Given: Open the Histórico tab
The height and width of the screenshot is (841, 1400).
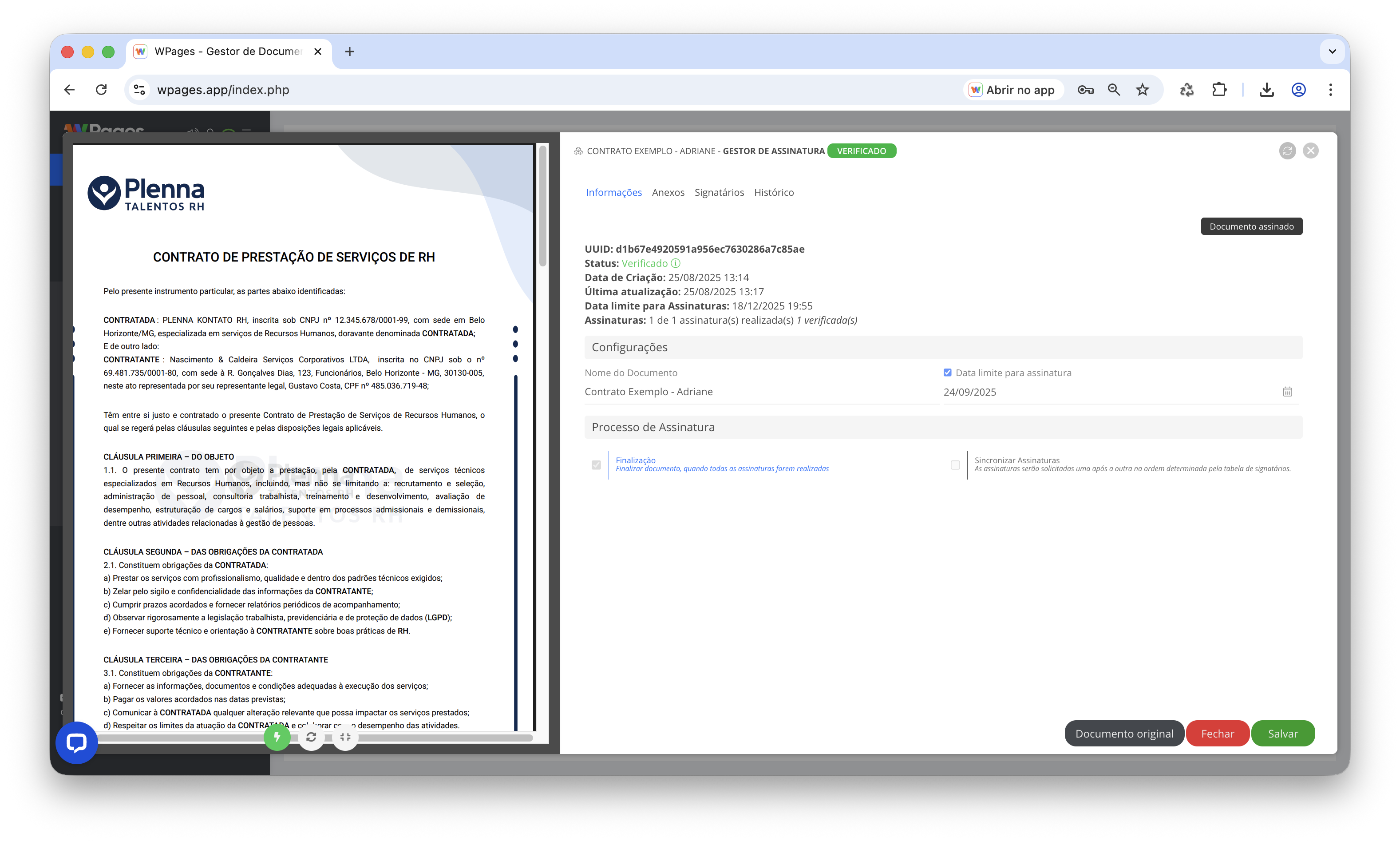Looking at the screenshot, I should [774, 192].
